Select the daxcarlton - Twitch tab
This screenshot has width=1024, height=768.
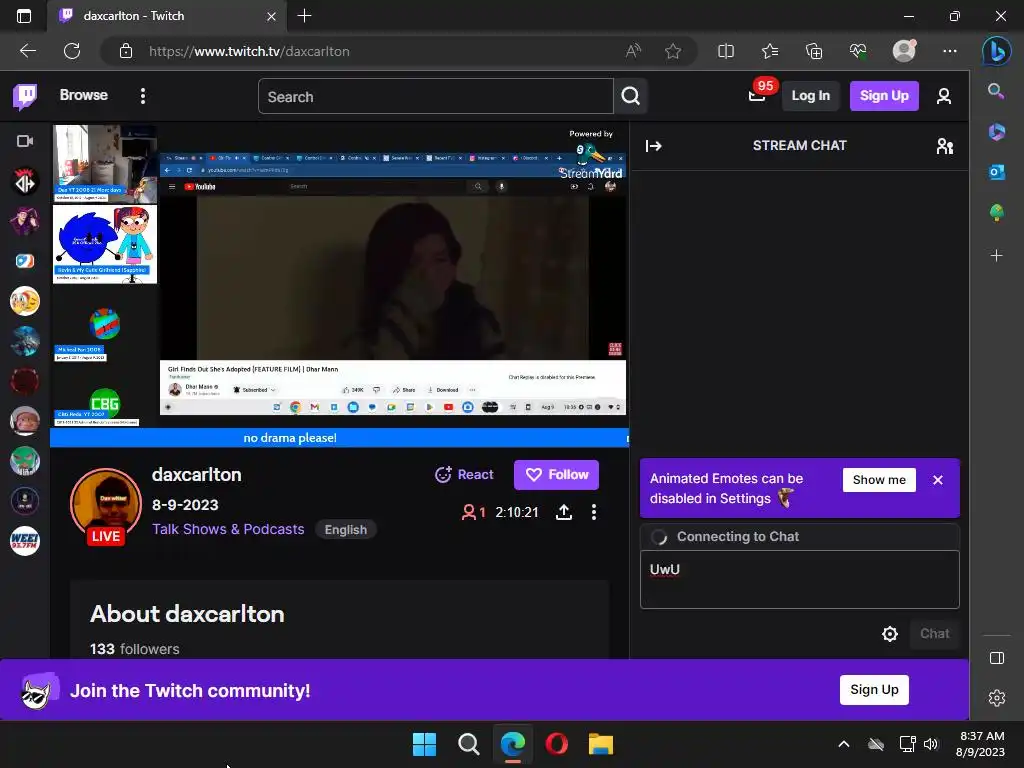pyautogui.click(x=166, y=16)
